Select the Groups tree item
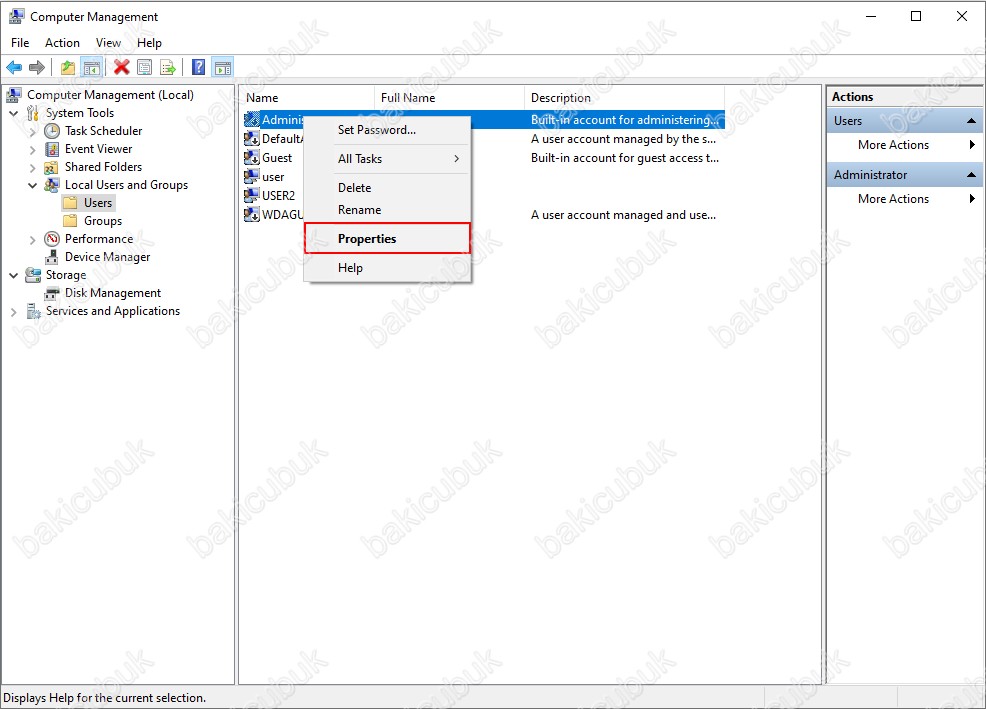 tap(103, 221)
